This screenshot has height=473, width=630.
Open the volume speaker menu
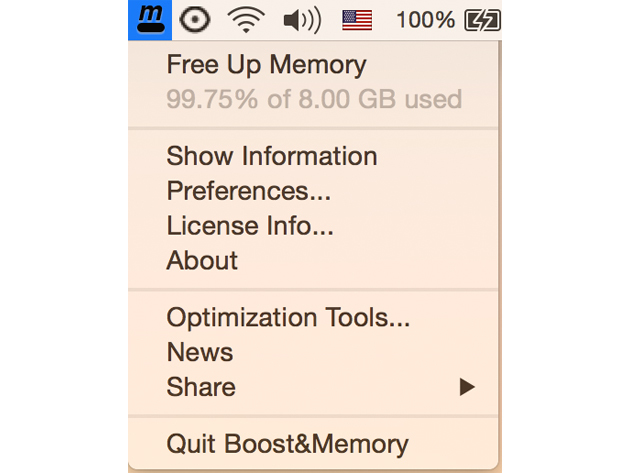[302, 20]
